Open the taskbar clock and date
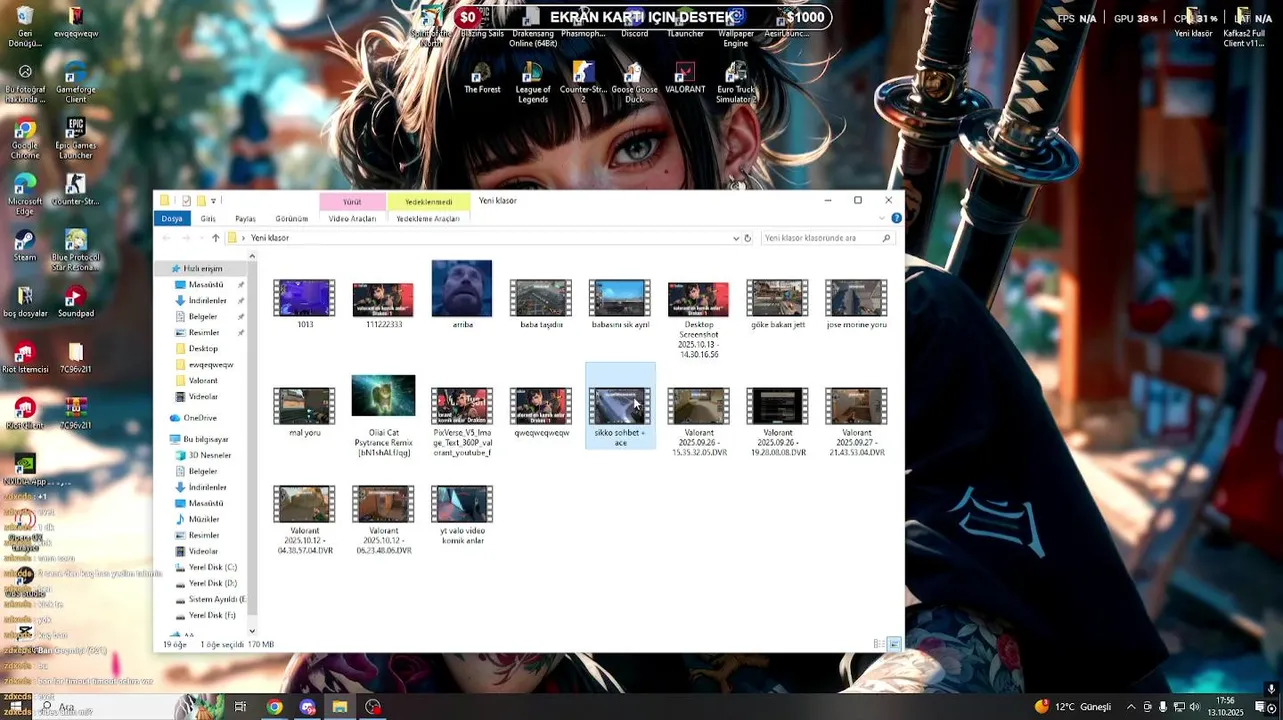This screenshot has height=720, width=1283. tap(1227, 707)
